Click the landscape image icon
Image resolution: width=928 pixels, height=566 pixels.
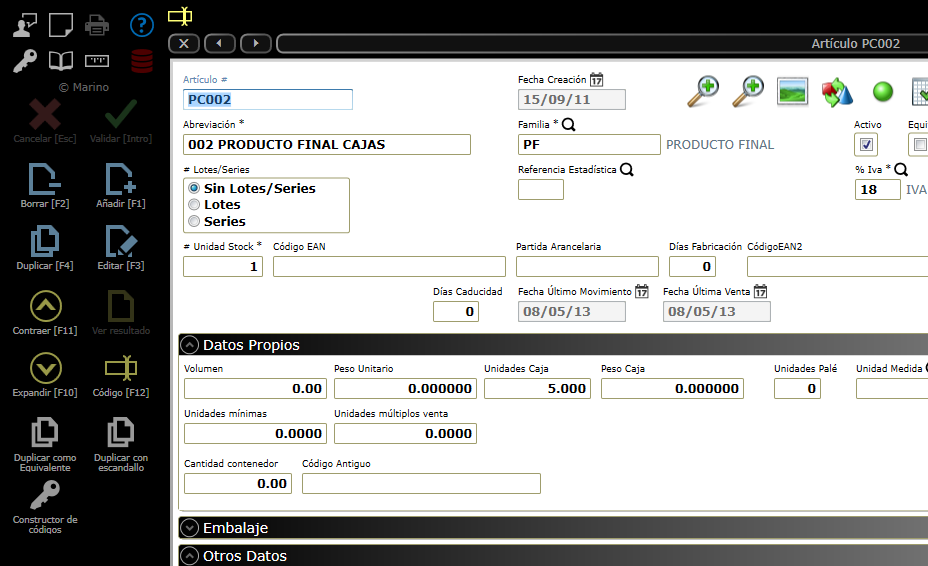coord(793,91)
